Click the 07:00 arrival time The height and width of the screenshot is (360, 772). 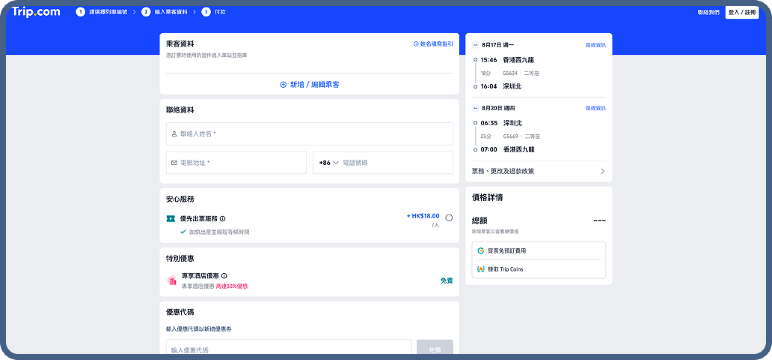(x=489, y=149)
